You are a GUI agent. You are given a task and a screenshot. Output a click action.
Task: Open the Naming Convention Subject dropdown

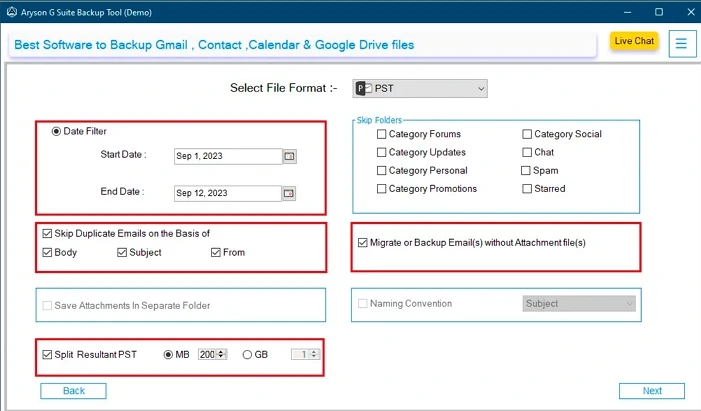(x=579, y=304)
